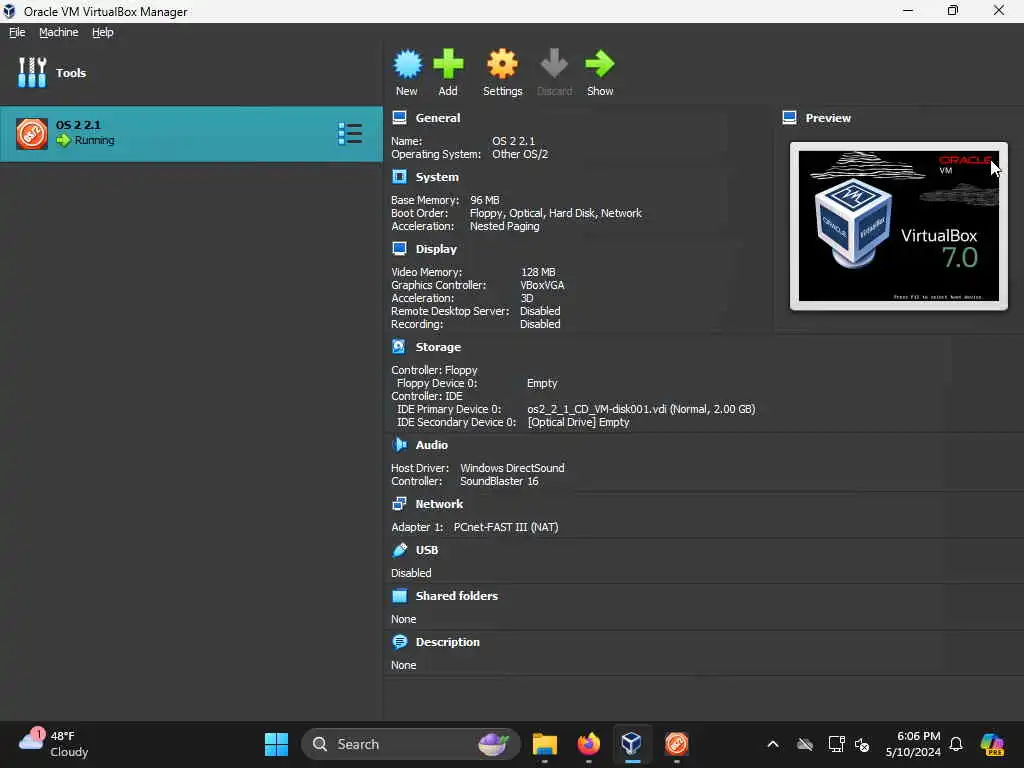Click the Copilot preview icon in tray

[993, 744]
